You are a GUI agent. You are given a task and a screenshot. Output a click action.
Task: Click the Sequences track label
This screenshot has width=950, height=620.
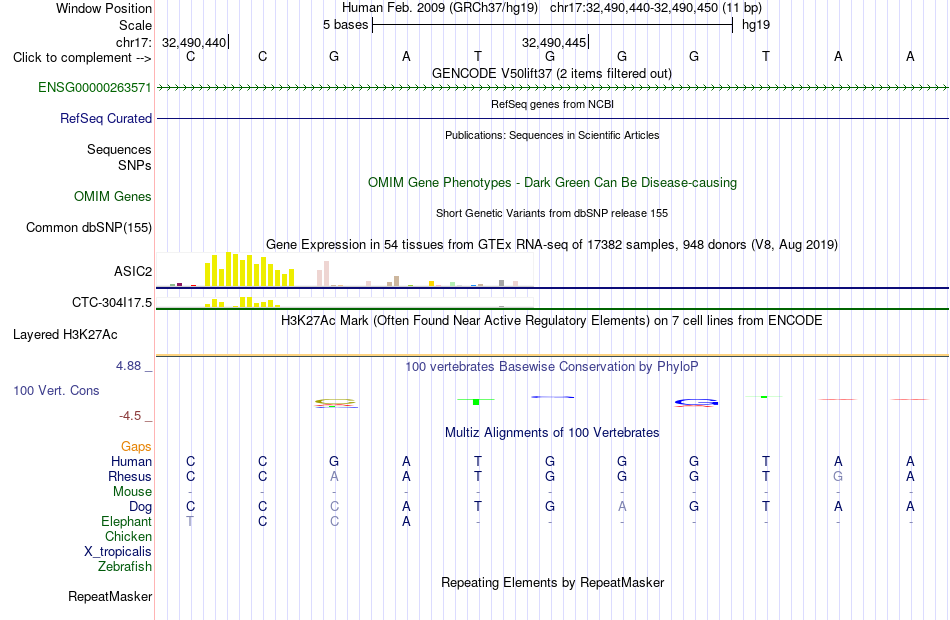click(x=119, y=149)
